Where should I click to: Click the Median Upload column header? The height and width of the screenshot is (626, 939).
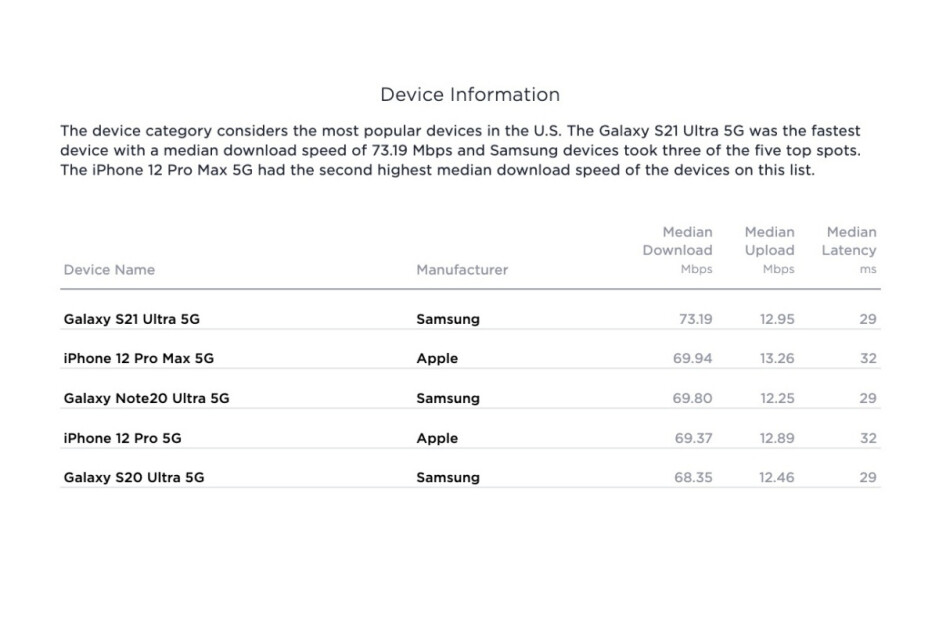click(x=769, y=250)
